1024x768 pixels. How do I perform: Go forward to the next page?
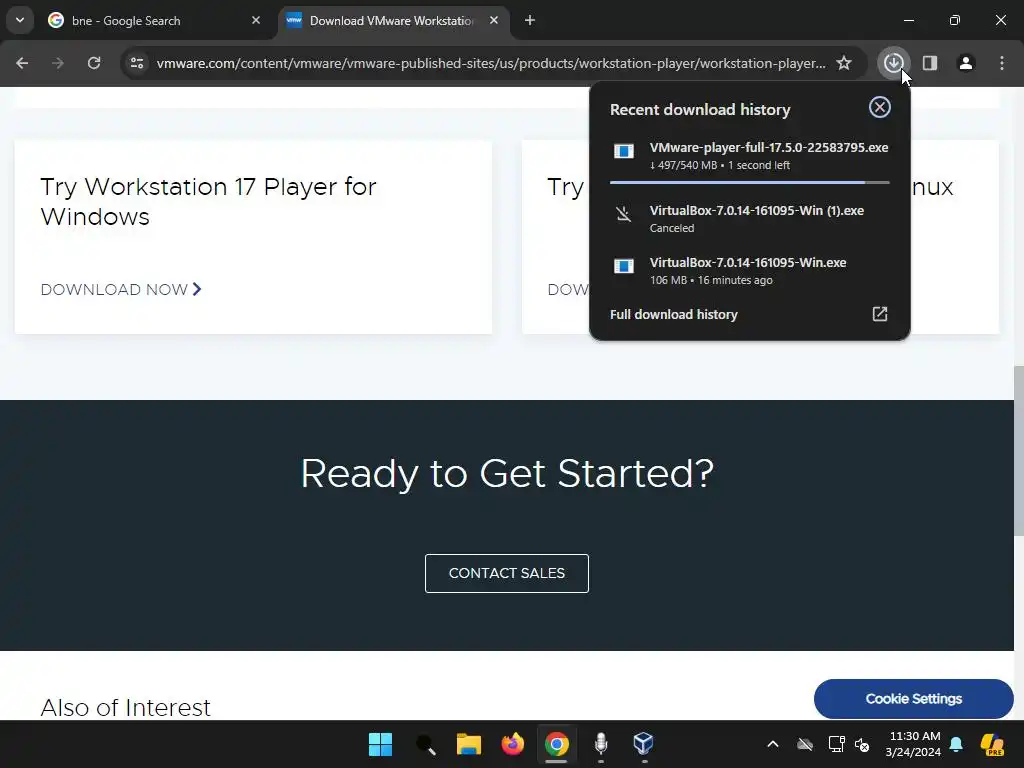pyautogui.click(x=57, y=63)
